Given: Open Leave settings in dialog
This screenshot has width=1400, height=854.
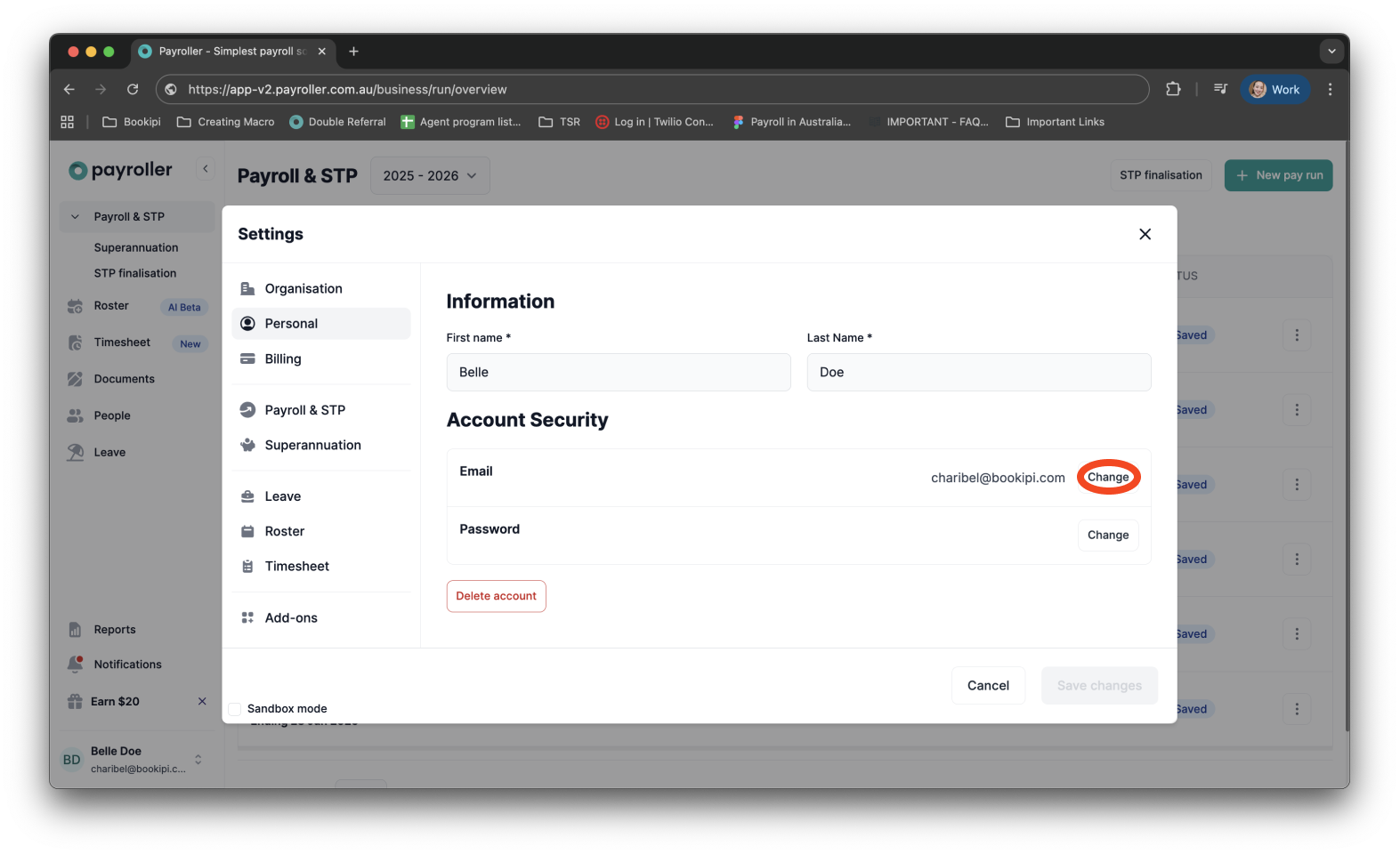Looking at the screenshot, I should (321, 496).
